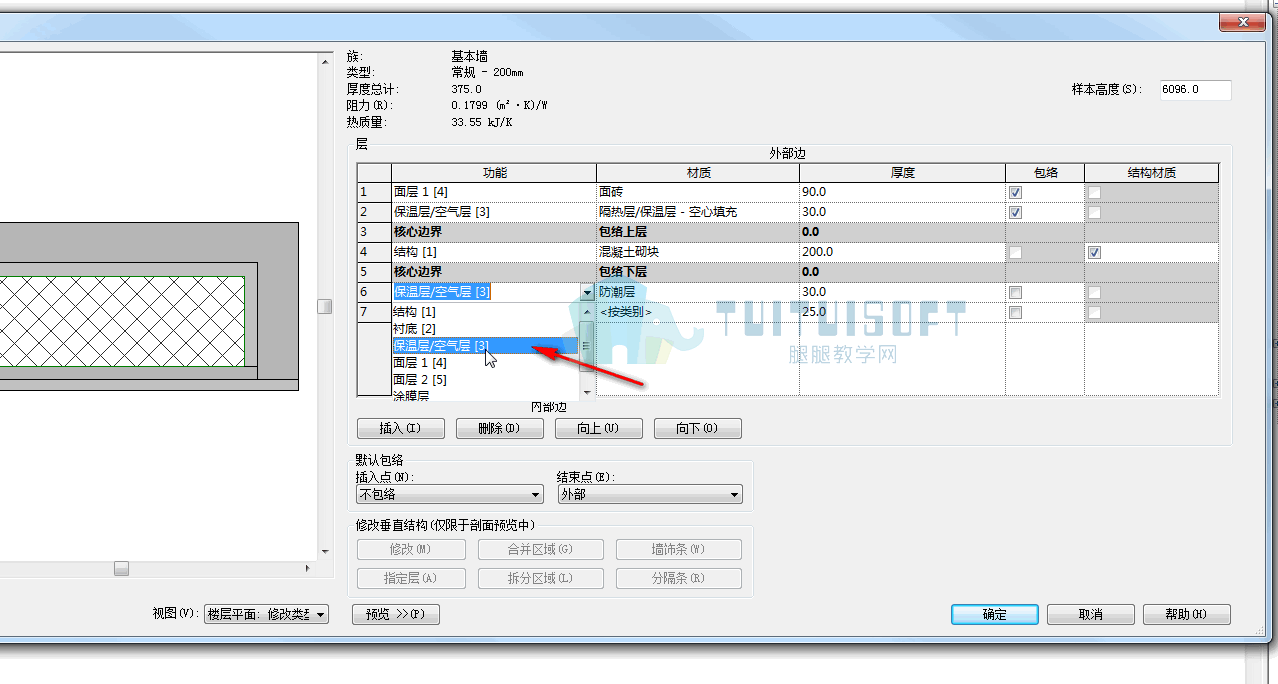Screen dimensions: 1278x684
Task: Select the <按类别> material cell
Action: (x=697, y=312)
